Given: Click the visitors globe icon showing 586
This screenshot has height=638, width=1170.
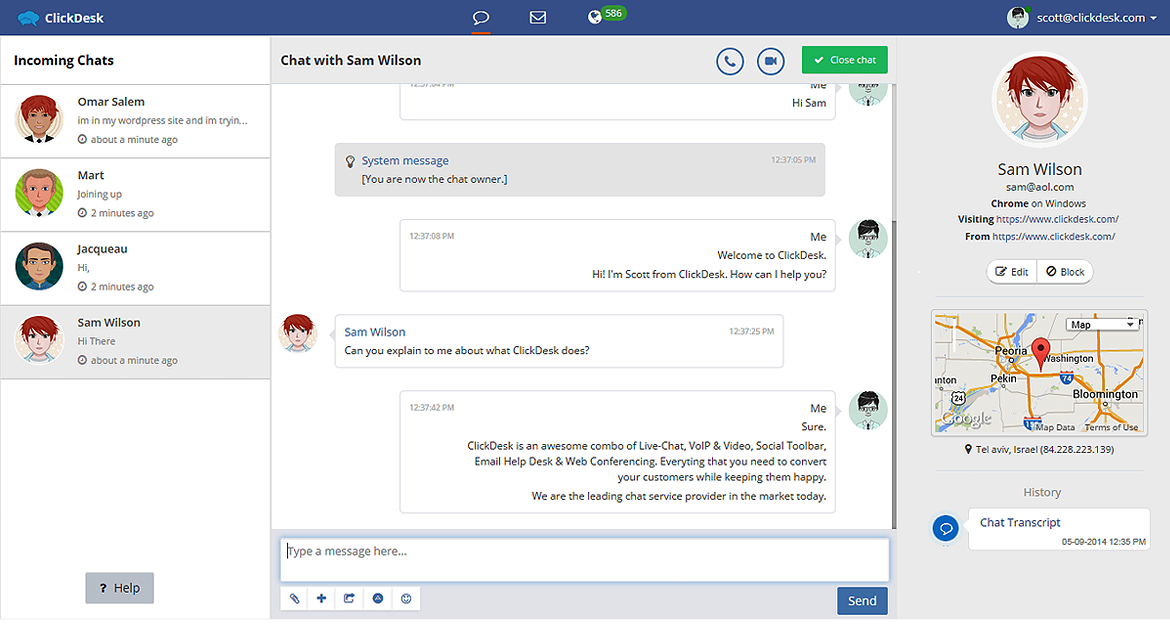Looking at the screenshot, I should click(595, 16).
